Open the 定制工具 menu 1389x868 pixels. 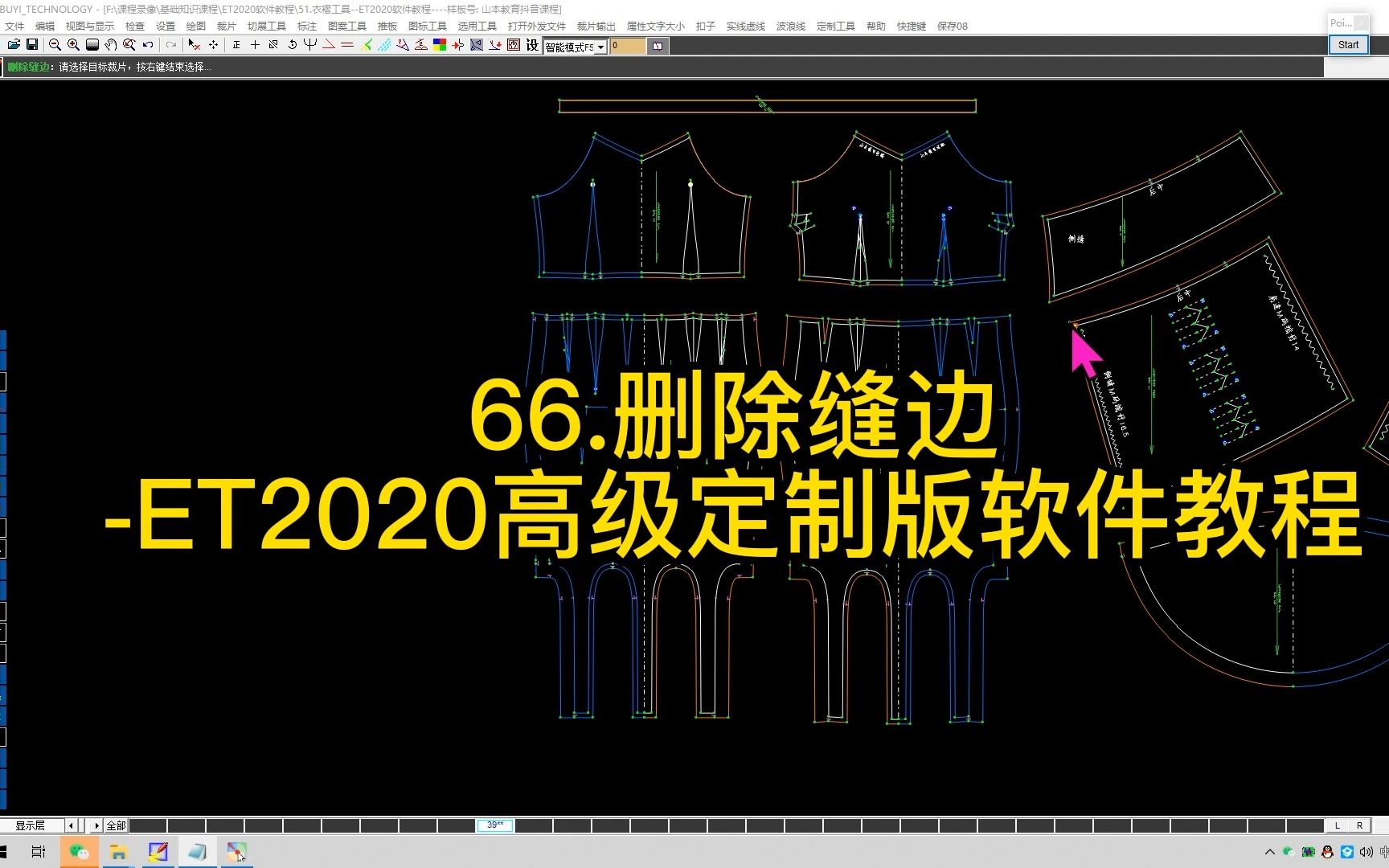836,27
